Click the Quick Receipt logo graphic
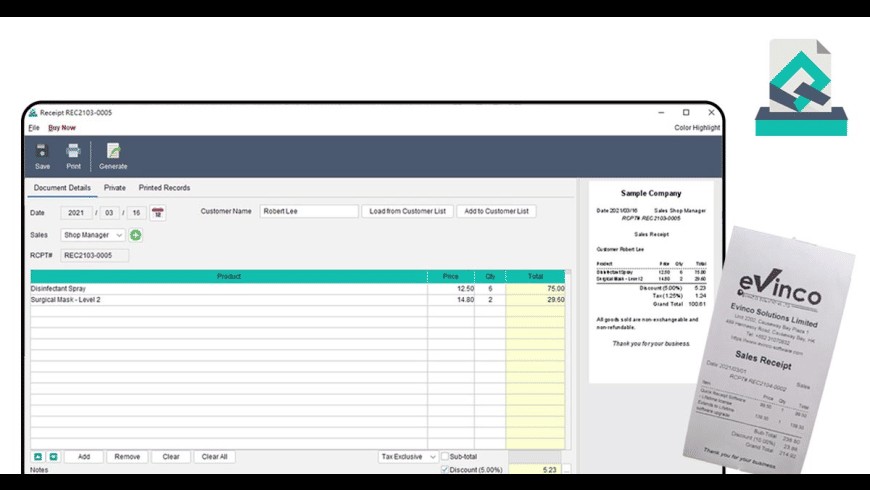870x490 pixels. 801,88
